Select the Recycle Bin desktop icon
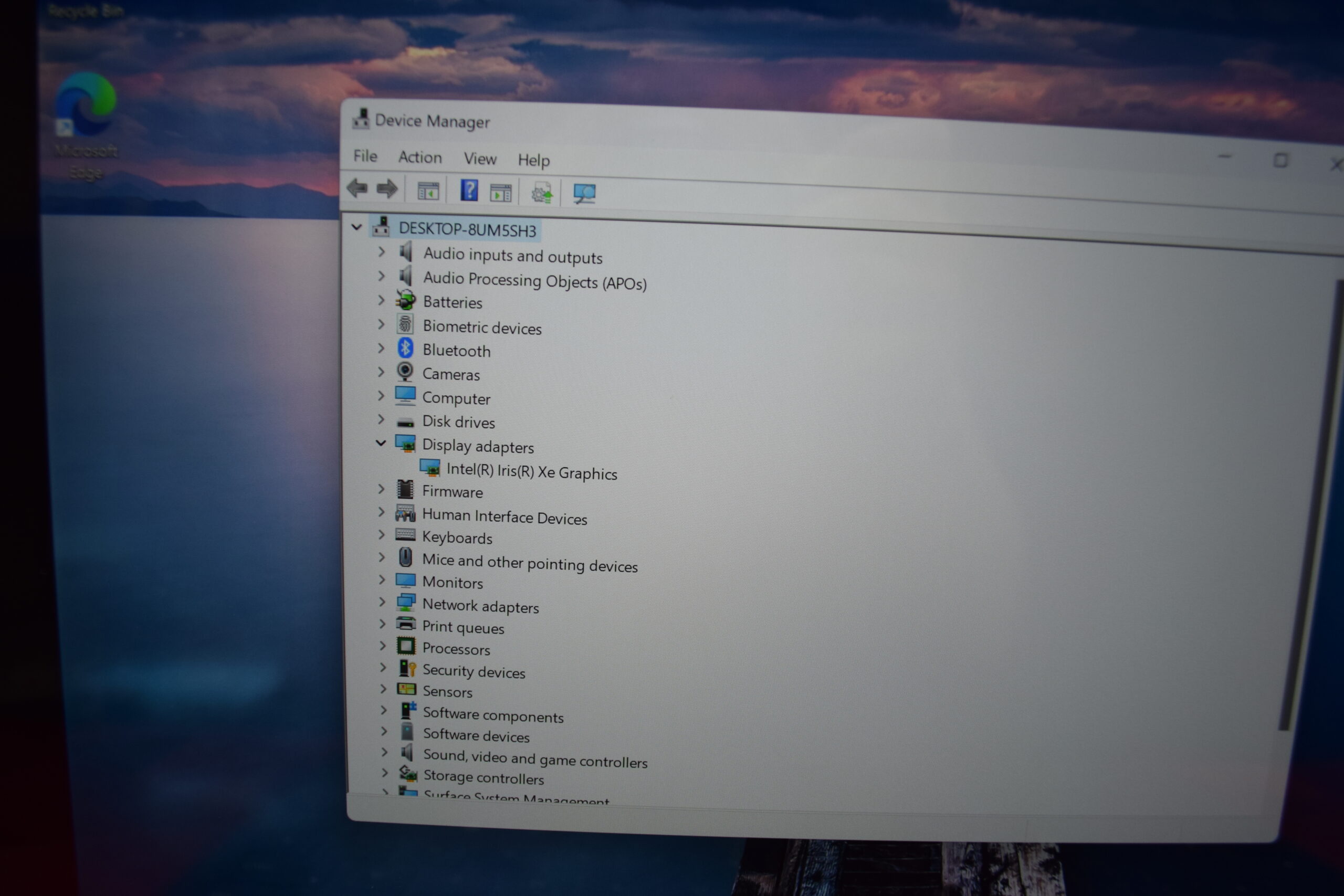Screen dimensions: 1344x896 coord(85,10)
